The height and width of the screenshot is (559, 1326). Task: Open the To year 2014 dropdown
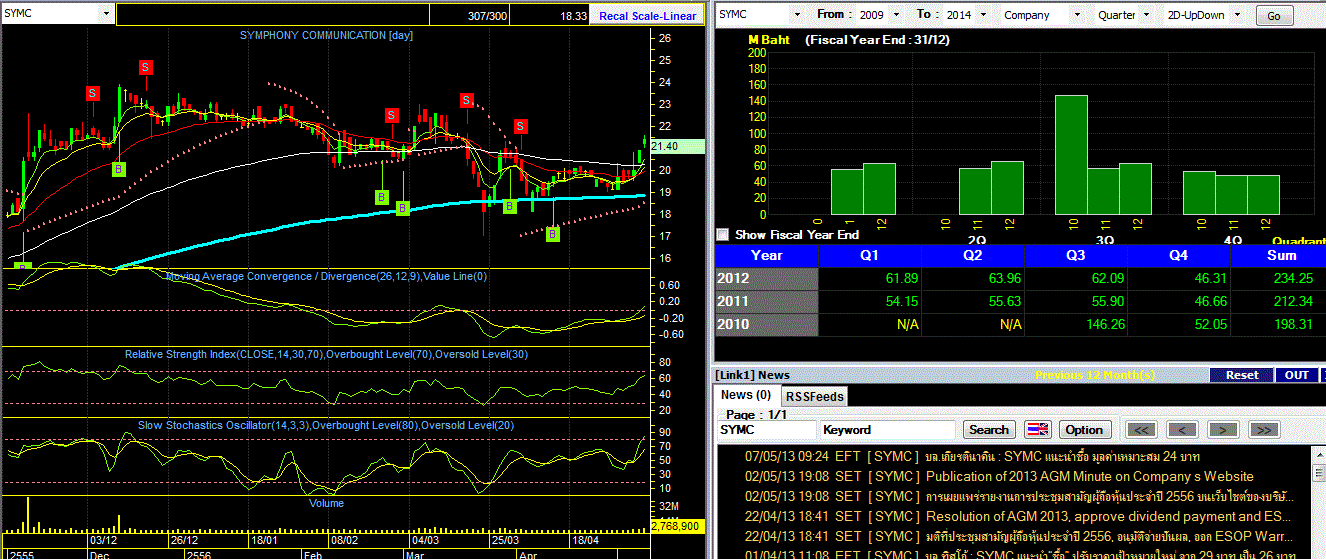pyautogui.click(x=982, y=15)
